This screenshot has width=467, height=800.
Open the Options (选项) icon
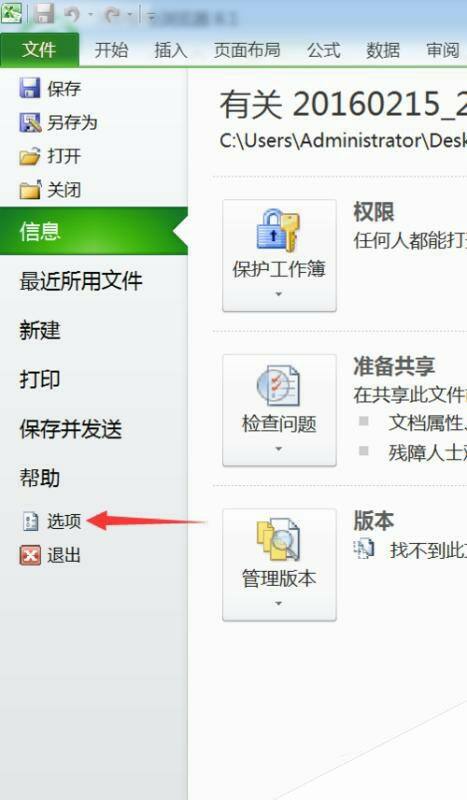tap(31, 521)
